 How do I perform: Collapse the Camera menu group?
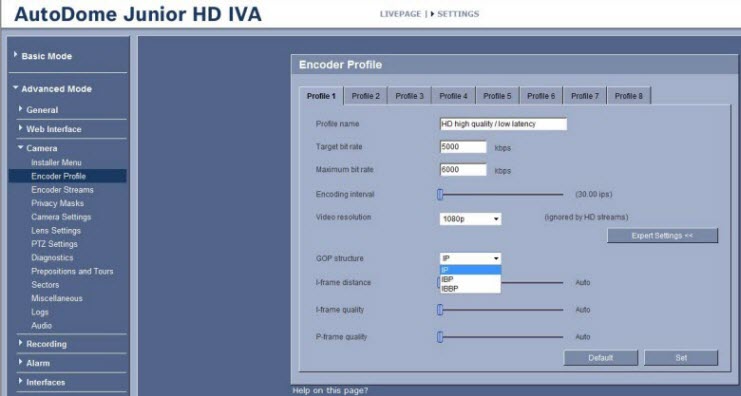click(41, 148)
